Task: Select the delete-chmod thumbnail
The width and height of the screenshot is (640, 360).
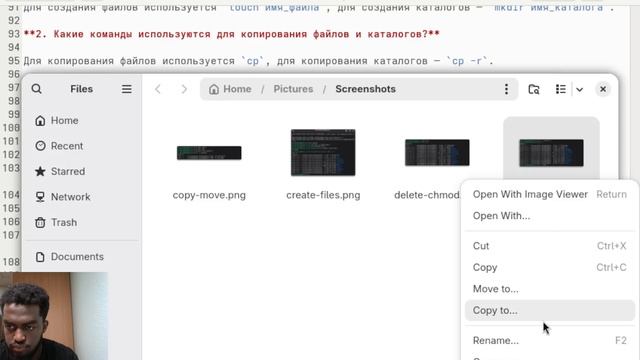Action: tap(437, 153)
